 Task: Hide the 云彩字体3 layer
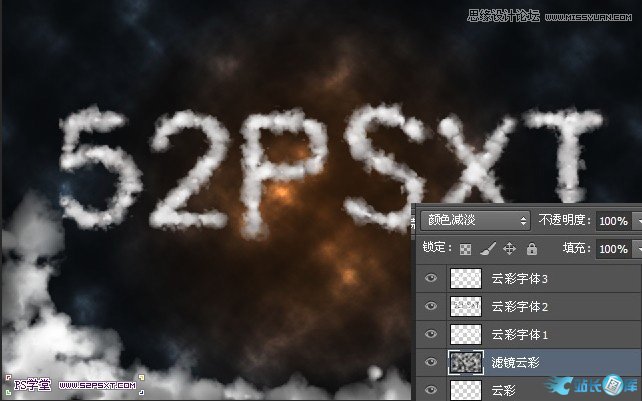(x=431, y=279)
